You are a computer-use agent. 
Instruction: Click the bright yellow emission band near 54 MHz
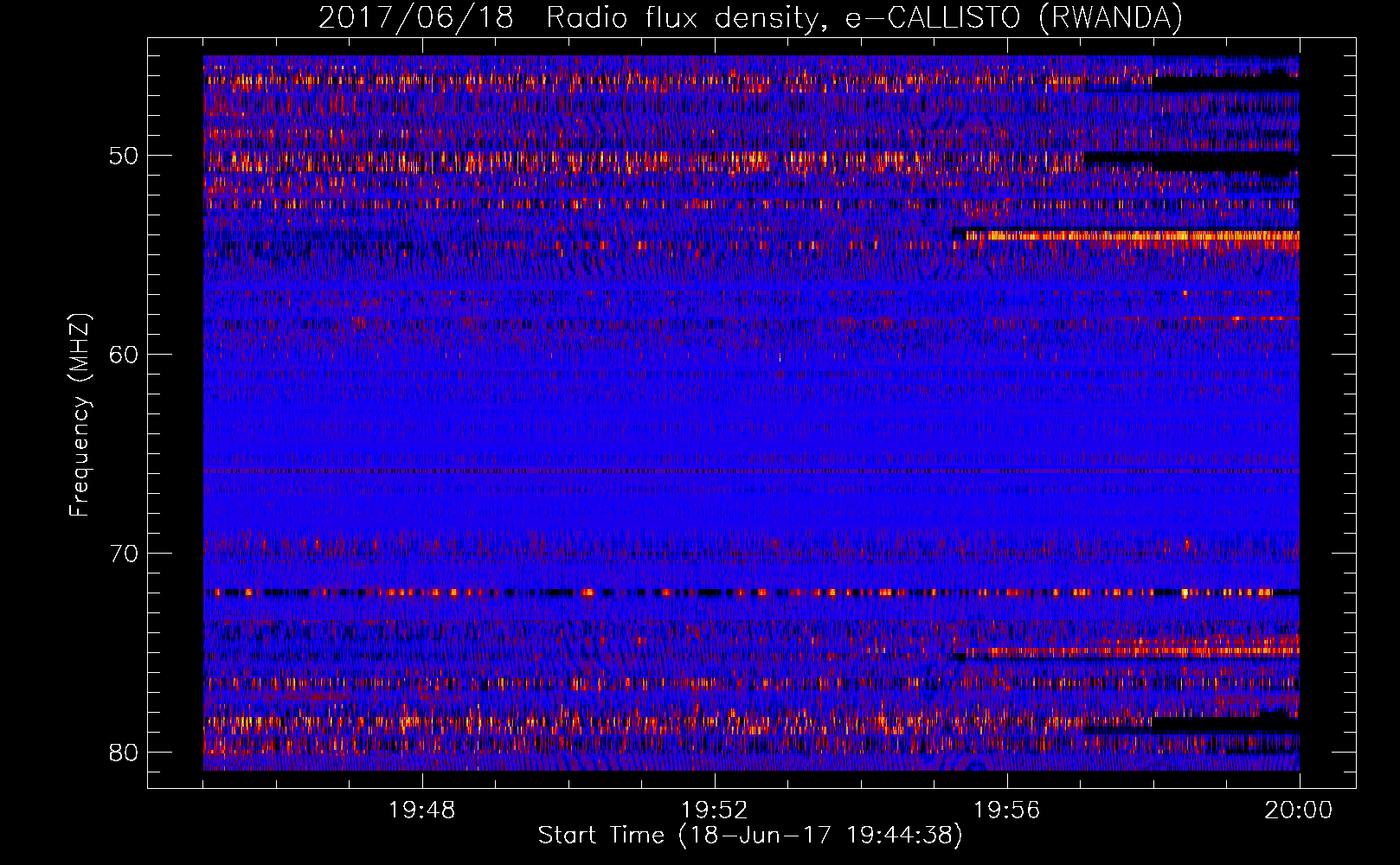(x=1132, y=235)
